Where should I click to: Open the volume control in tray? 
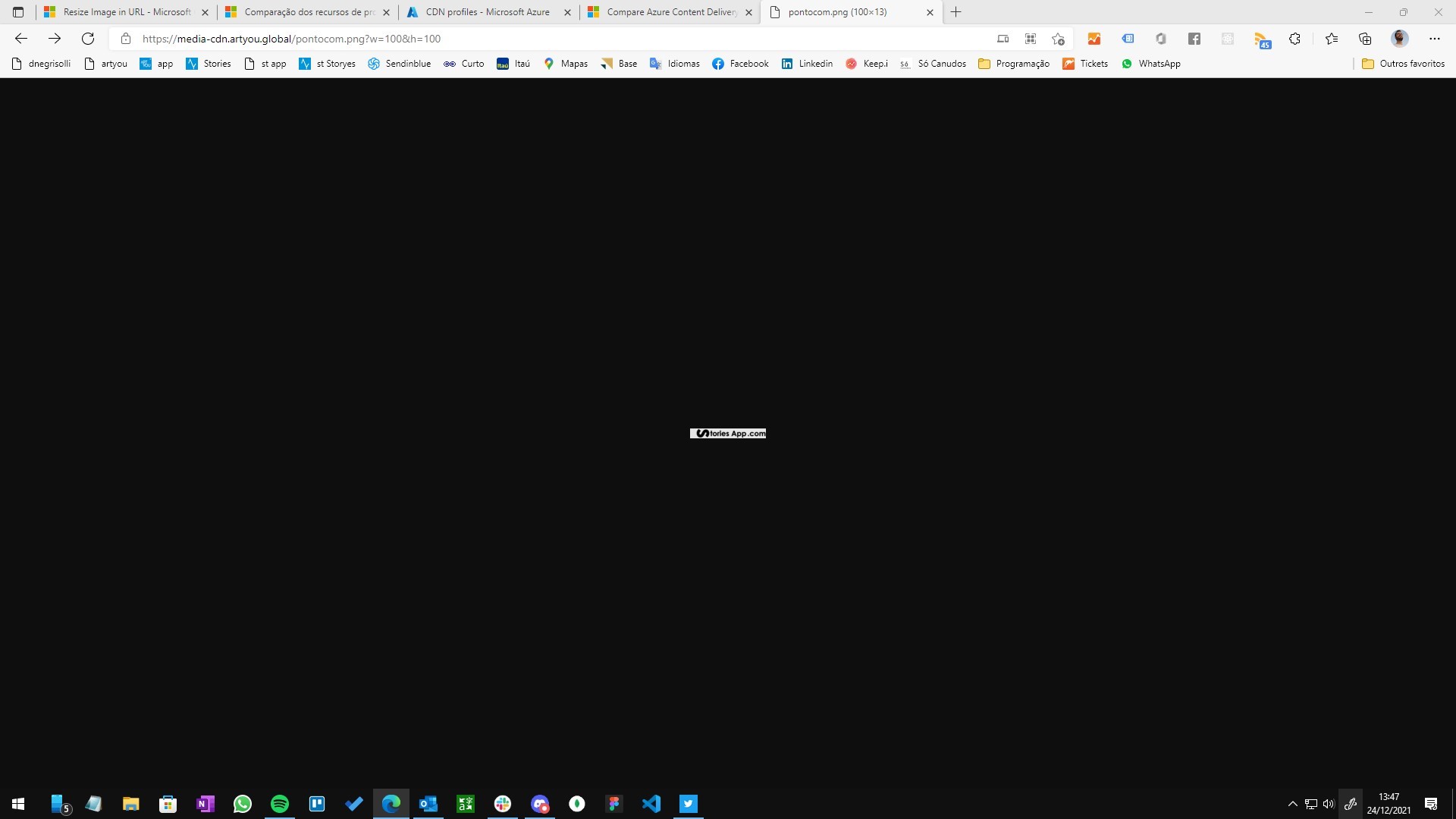tap(1329, 804)
